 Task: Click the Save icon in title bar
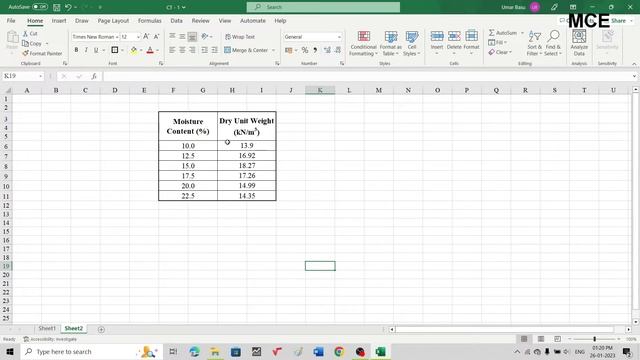[57, 7]
